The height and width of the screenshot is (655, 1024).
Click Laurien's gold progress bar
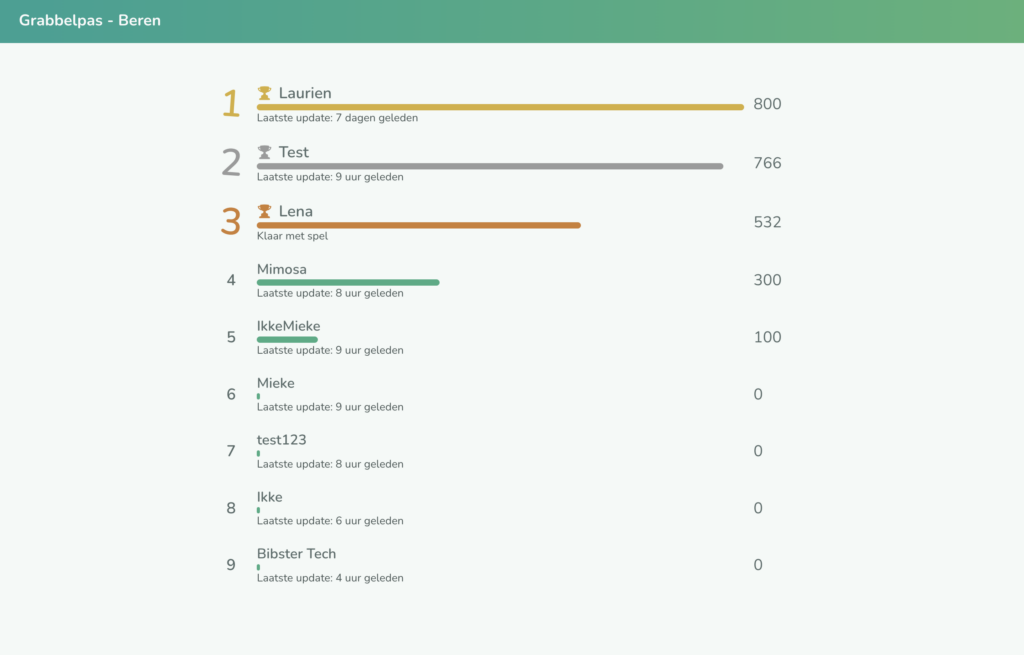point(500,107)
